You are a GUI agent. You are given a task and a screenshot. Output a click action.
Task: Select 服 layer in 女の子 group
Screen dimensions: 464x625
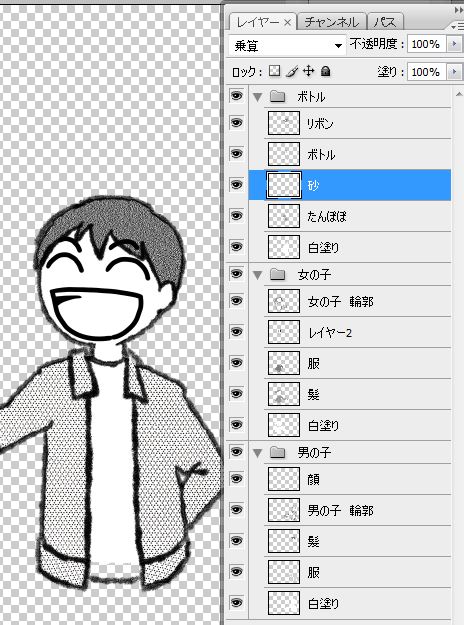[x=314, y=364]
